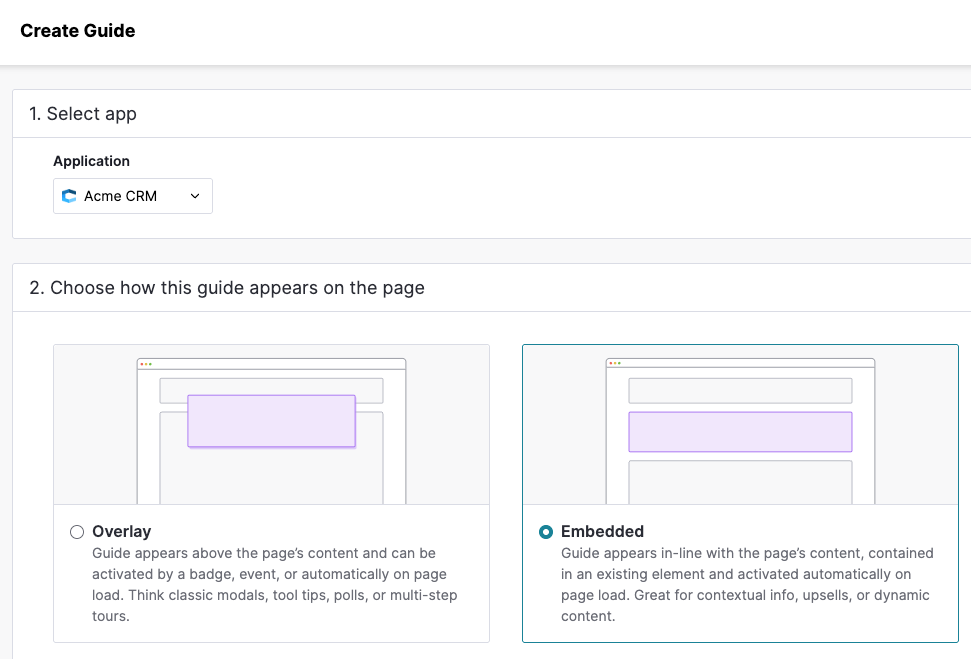The image size is (971, 659).
Task: Click the purple overlay box in Overlay preview
Action: (x=271, y=421)
